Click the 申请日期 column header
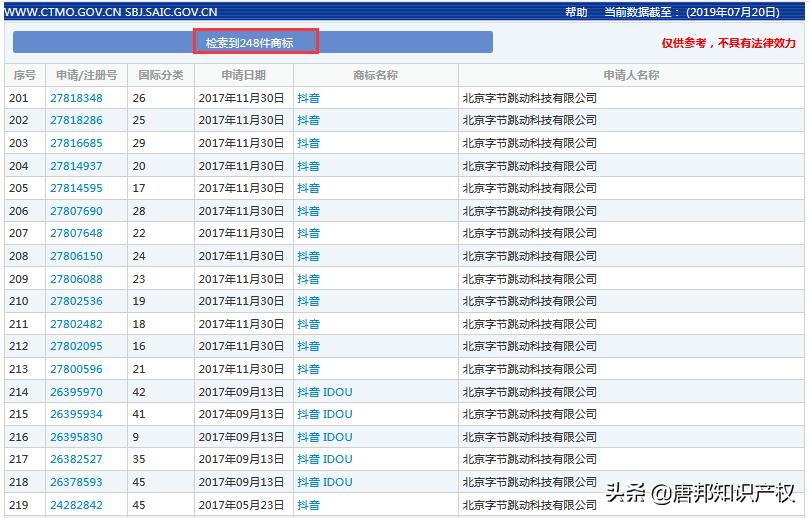The image size is (810, 518). 243,75
